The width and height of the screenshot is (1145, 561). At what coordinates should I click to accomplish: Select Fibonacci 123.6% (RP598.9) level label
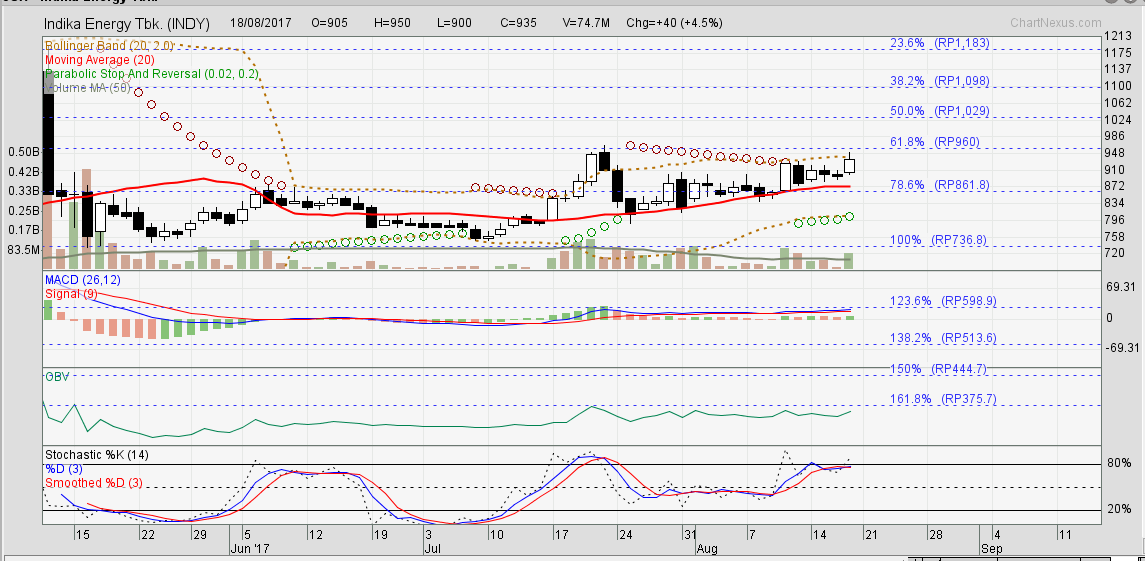[x=943, y=301]
